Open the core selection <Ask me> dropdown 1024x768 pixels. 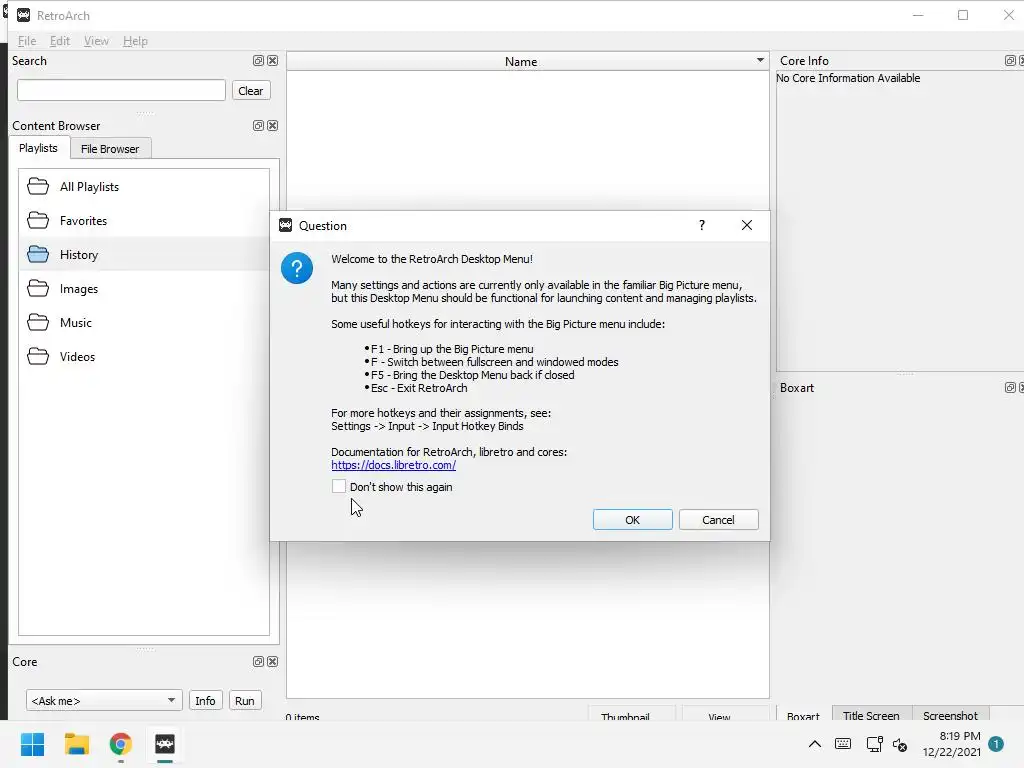tap(103, 701)
